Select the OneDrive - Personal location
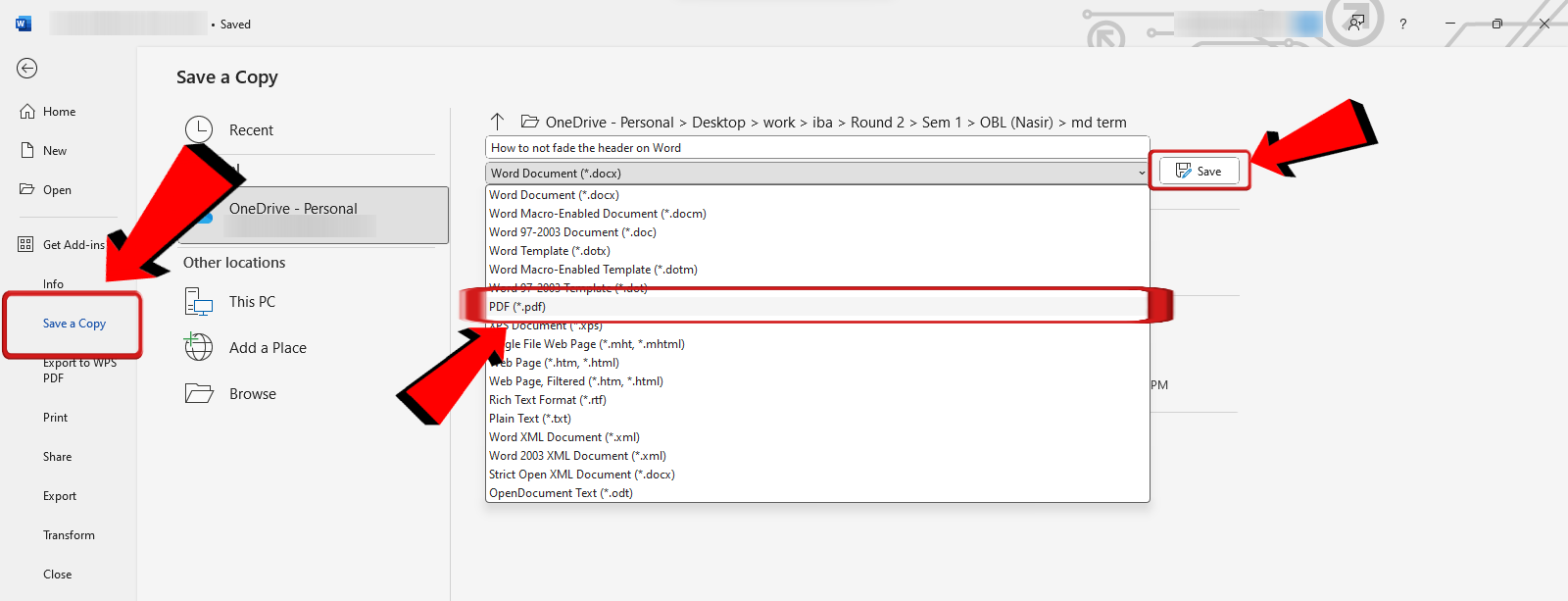The width and height of the screenshot is (1568, 601). (314, 215)
